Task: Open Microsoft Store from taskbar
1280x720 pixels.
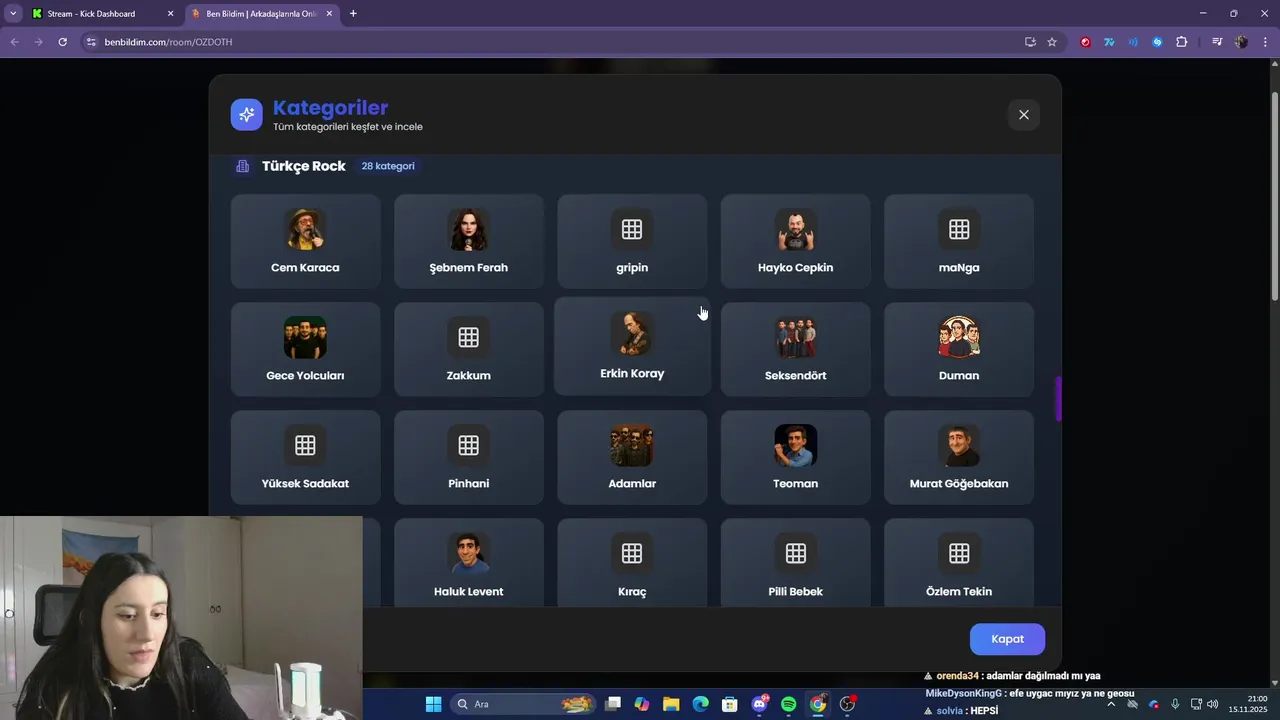Action: (x=730, y=704)
